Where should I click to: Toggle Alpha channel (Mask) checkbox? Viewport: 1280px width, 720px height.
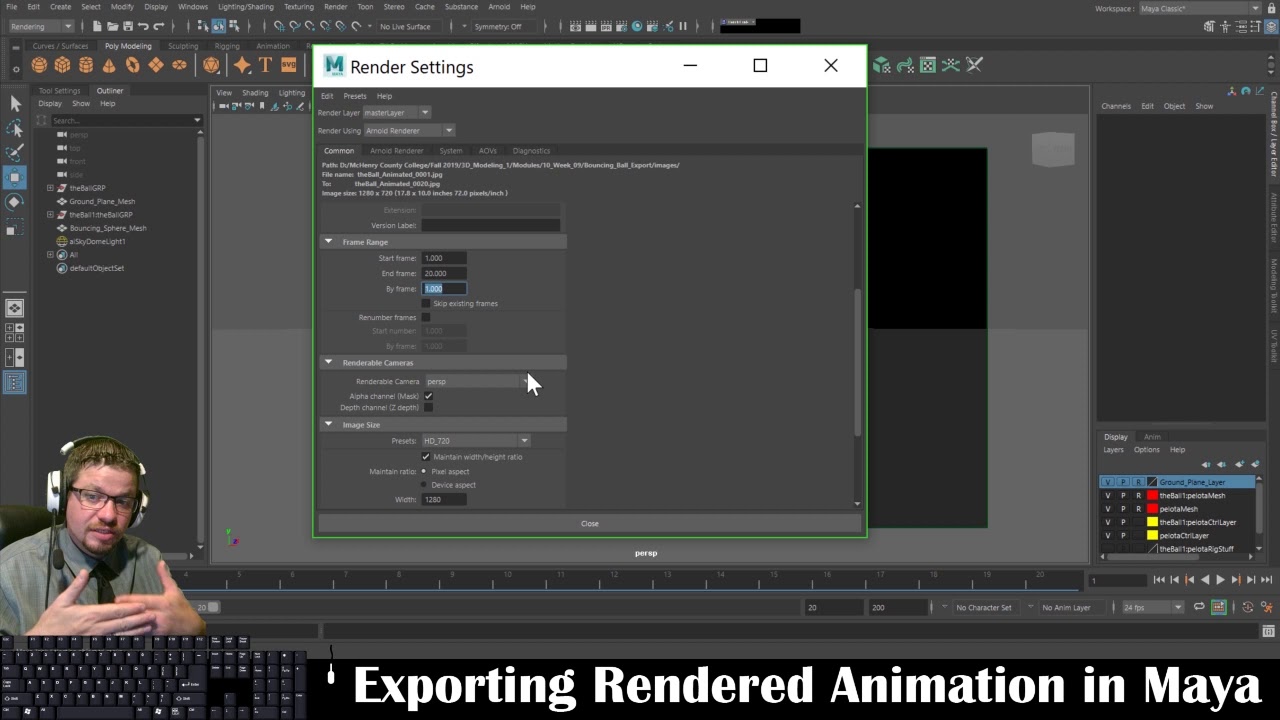[428, 396]
